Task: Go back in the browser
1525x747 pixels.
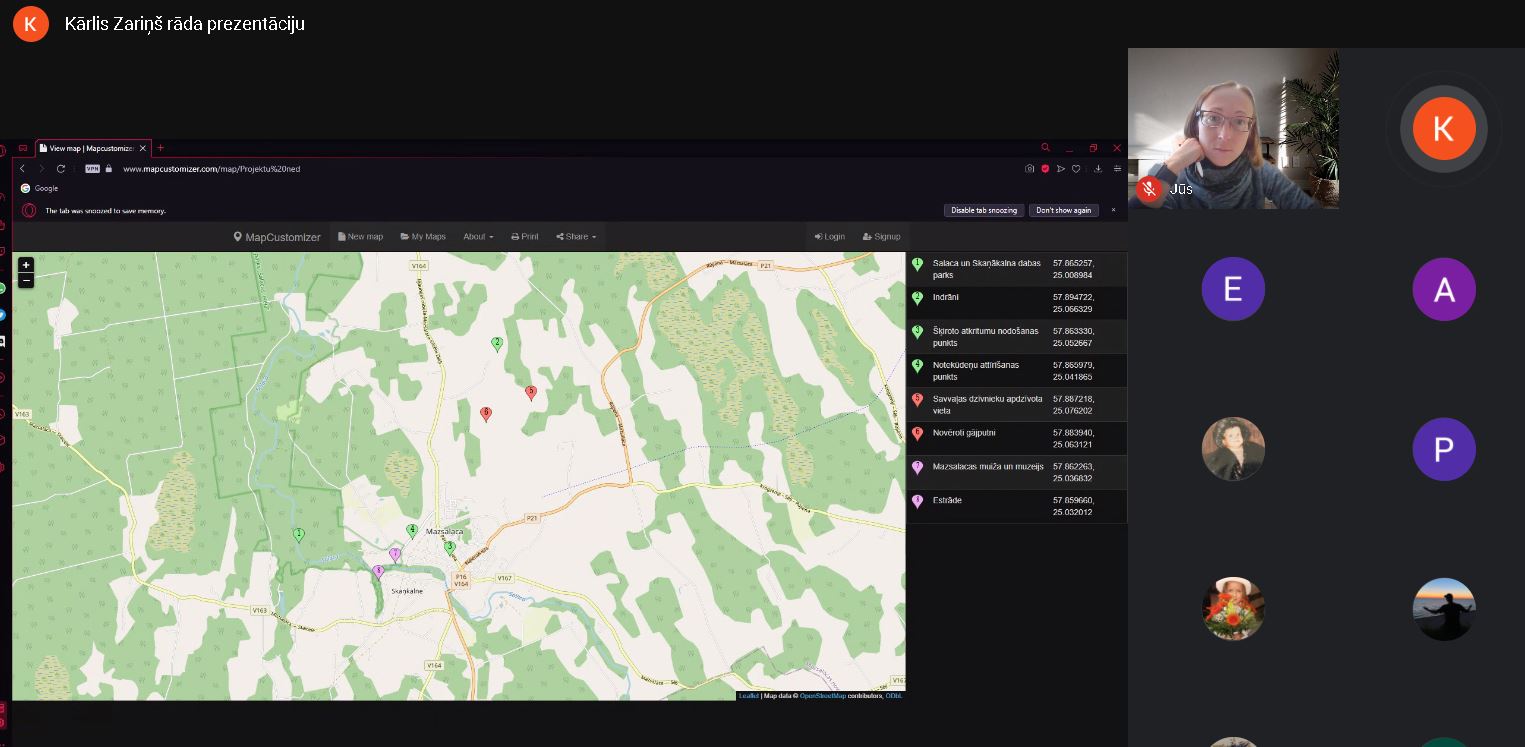Action: (x=23, y=169)
